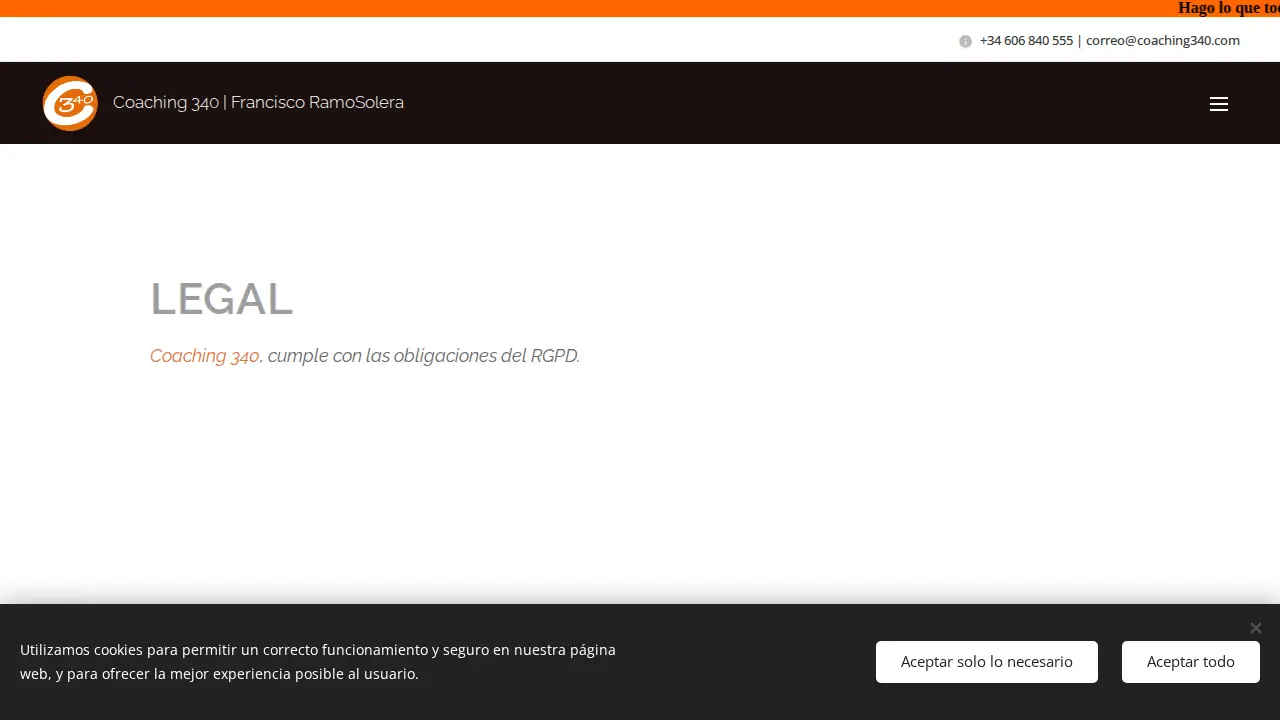The height and width of the screenshot is (720, 1280).
Task: Click the cookie notice message text
Action: 318,662
